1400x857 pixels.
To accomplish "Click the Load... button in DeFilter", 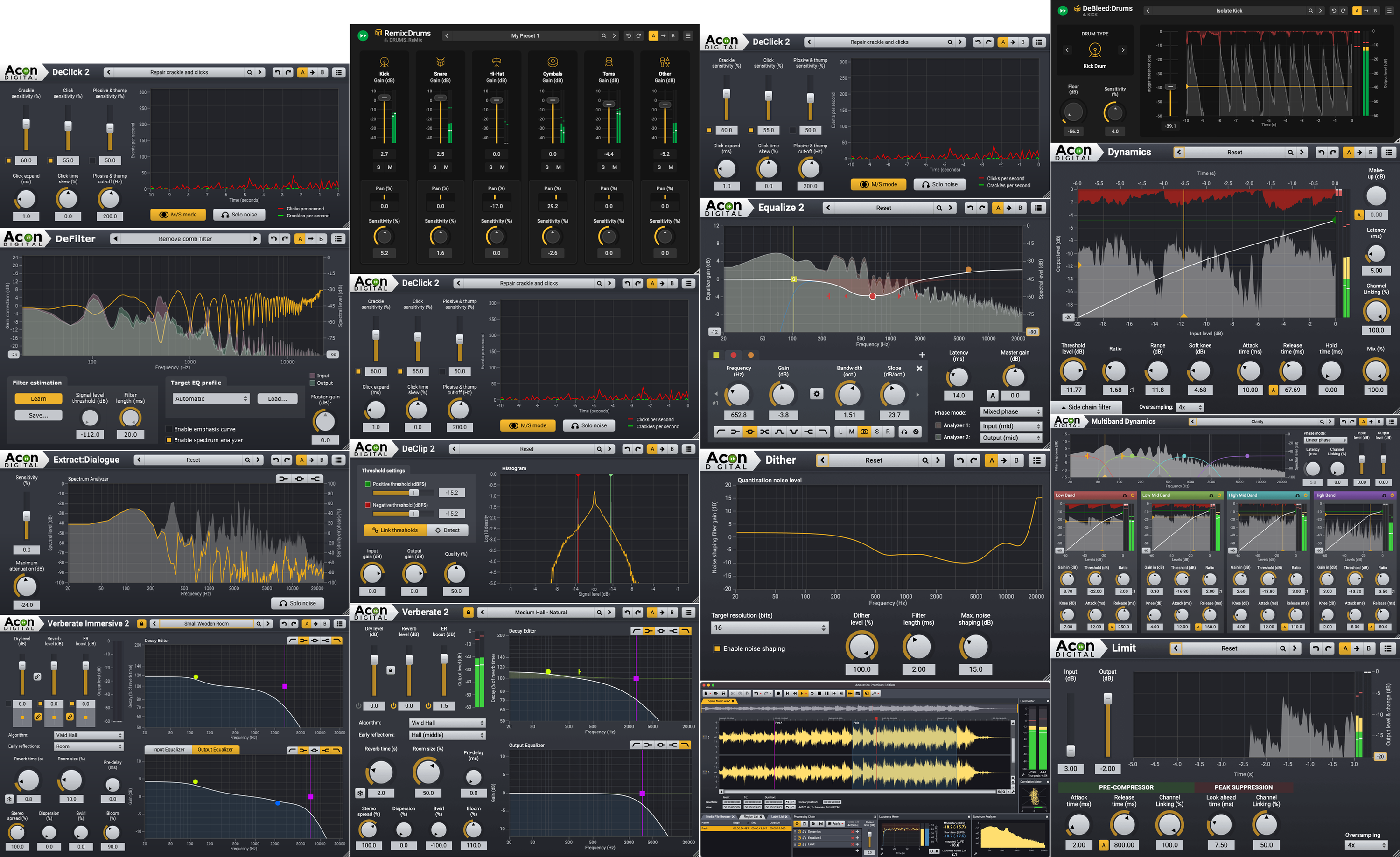I will [277, 399].
